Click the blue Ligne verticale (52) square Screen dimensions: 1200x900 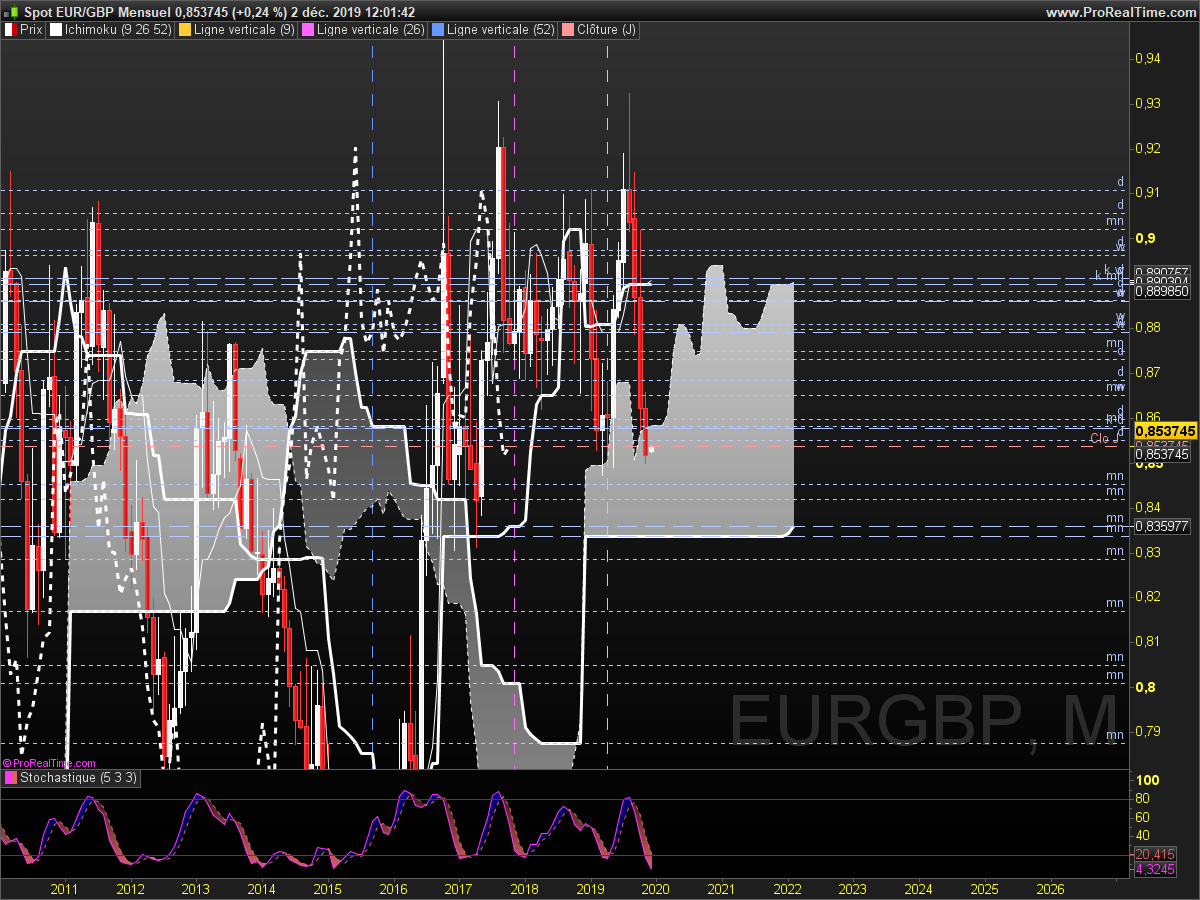(437, 30)
